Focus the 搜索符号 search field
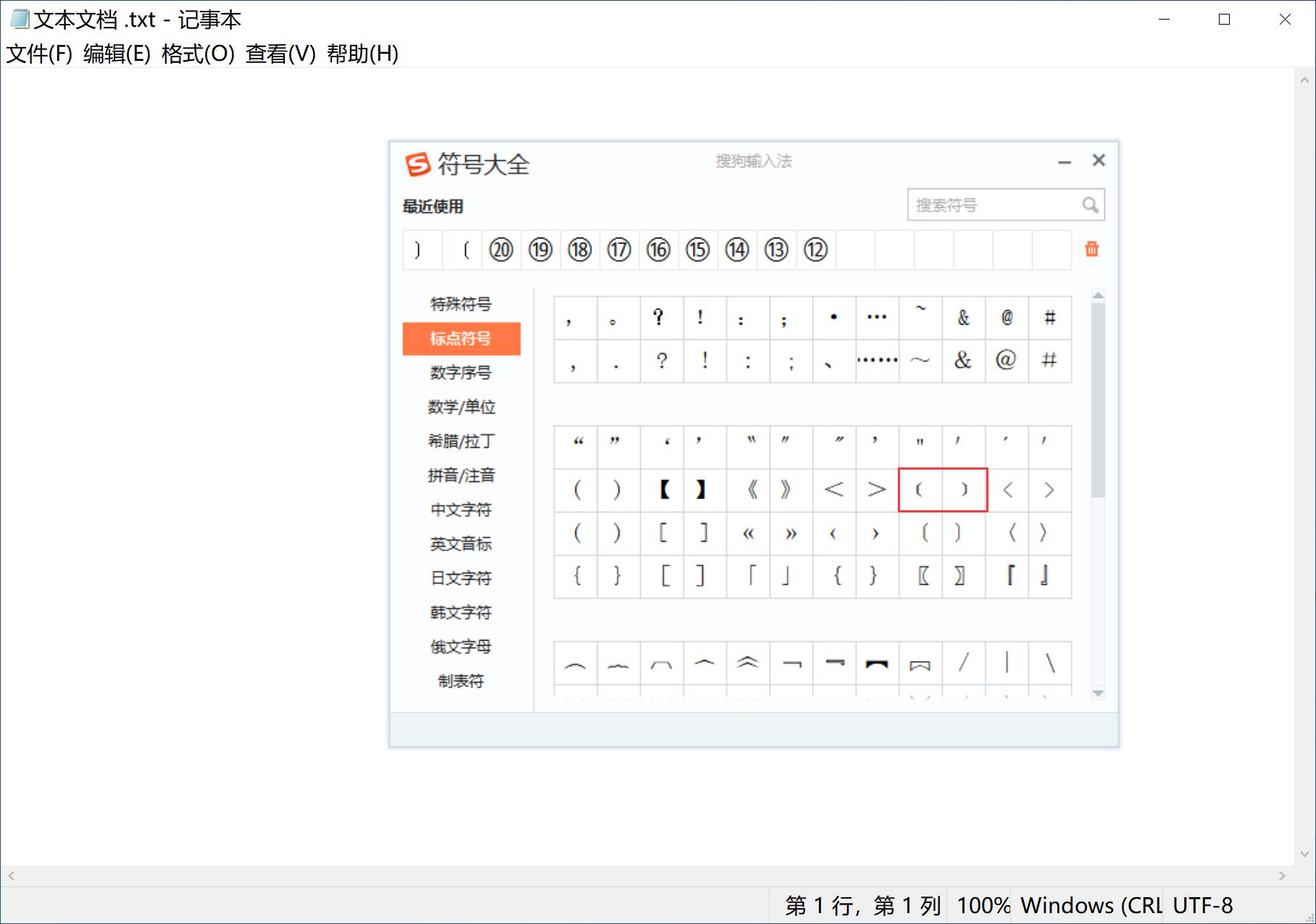Image resolution: width=1316 pixels, height=924 pixels. pos(1006,205)
